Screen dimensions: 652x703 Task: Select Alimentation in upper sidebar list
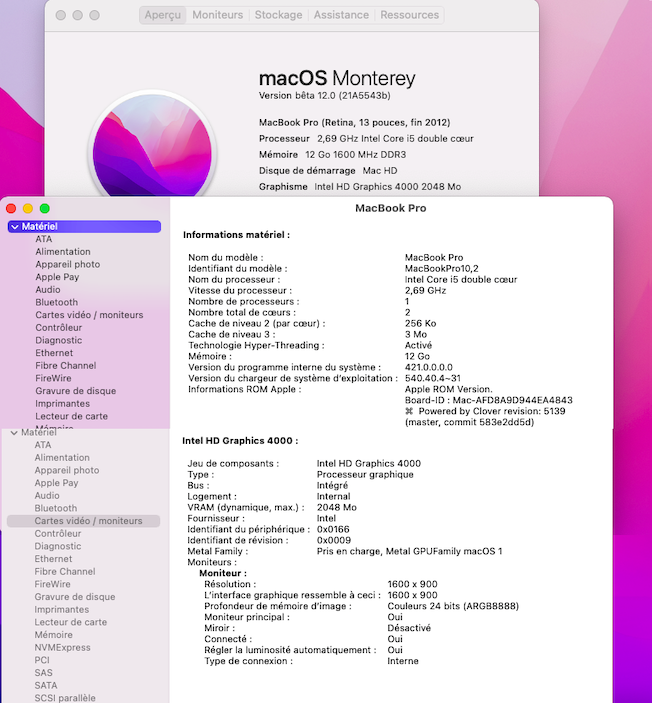[63, 252]
